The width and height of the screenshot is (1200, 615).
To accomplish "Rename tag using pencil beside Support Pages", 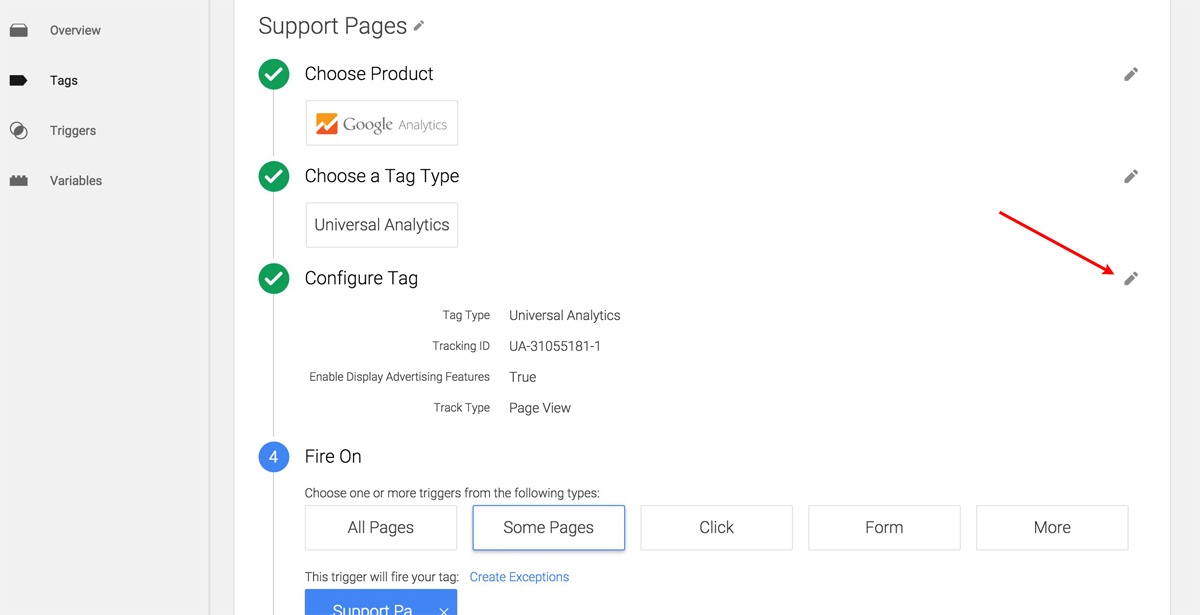I will [x=419, y=27].
